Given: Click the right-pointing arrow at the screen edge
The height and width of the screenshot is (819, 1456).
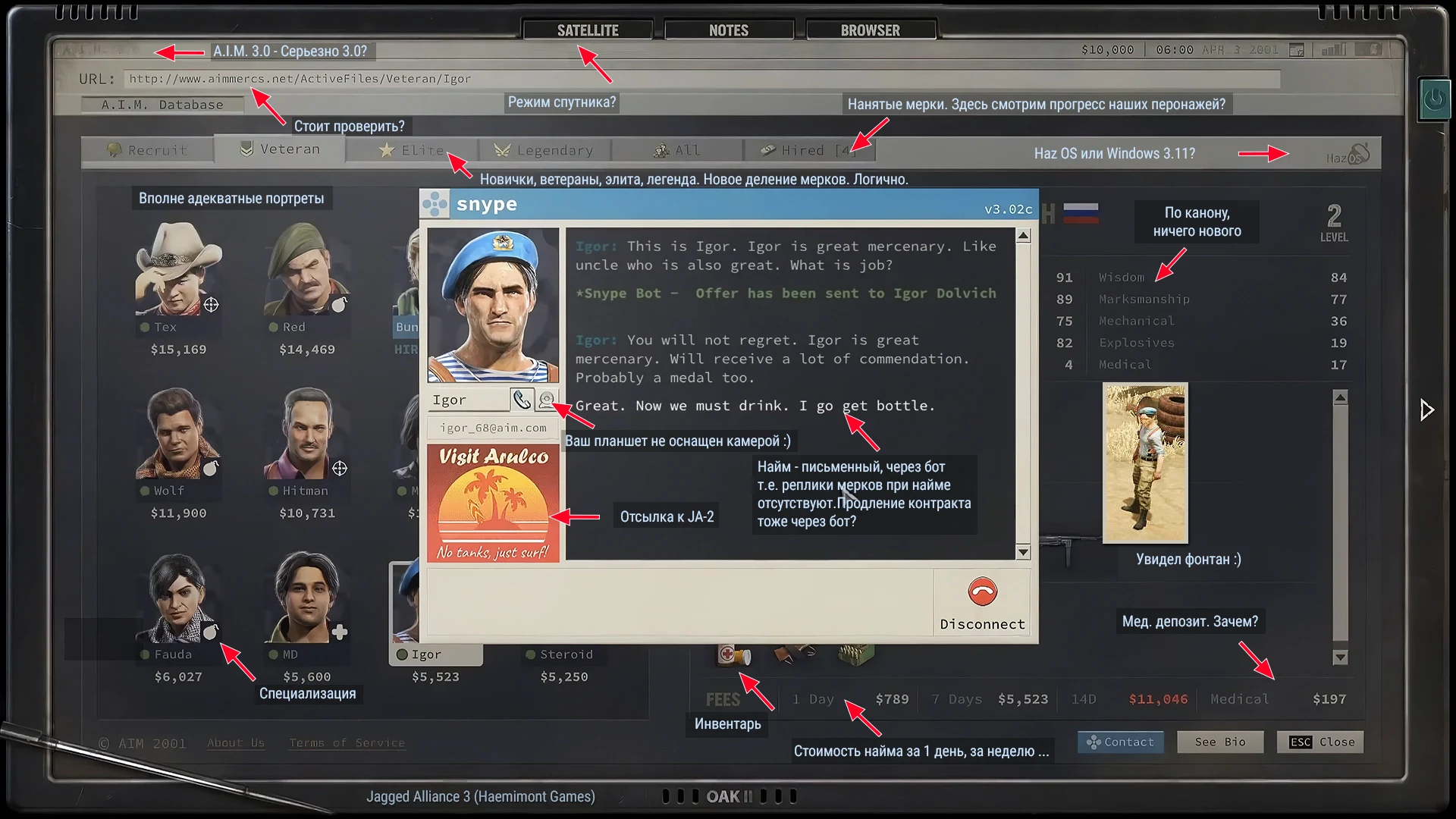Looking at the screenshot, I should 1426,410.
